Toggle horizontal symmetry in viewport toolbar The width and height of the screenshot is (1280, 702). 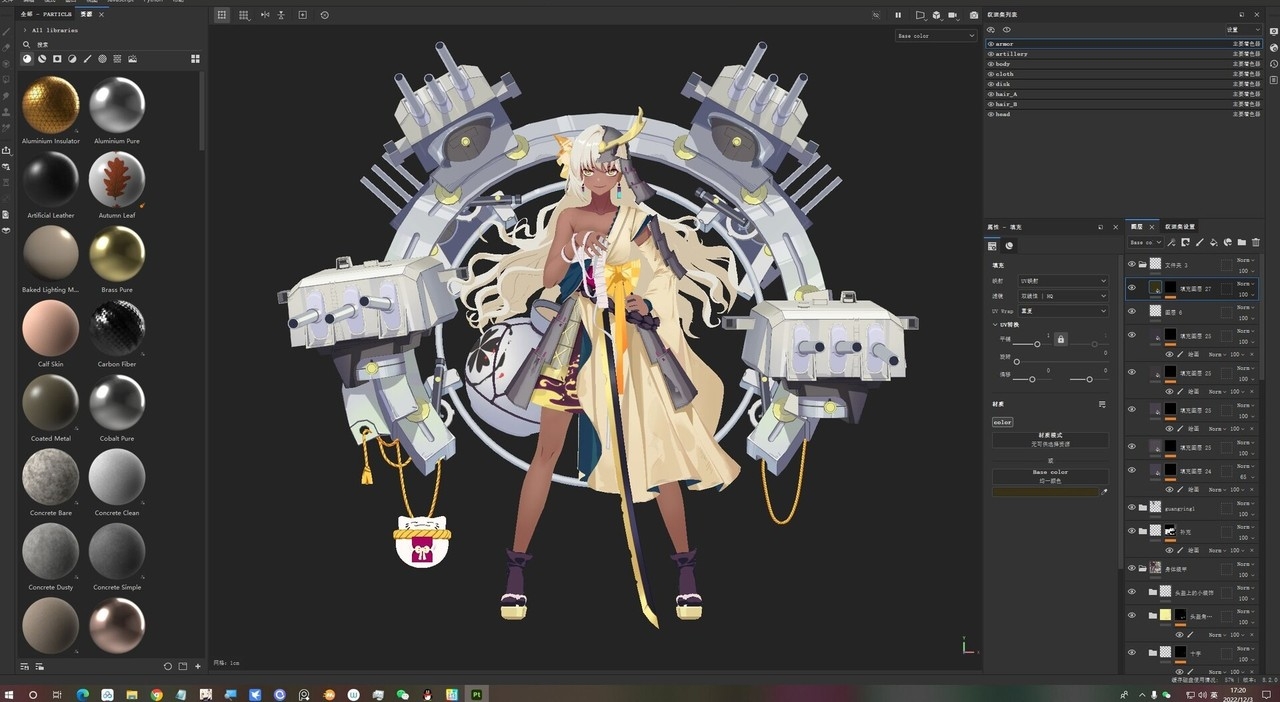click(x=265, y=15)
